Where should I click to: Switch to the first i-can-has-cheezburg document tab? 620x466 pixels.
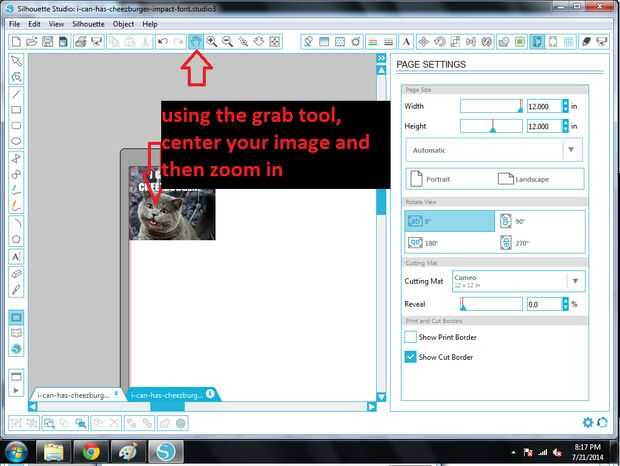click(x=77, y=395)
